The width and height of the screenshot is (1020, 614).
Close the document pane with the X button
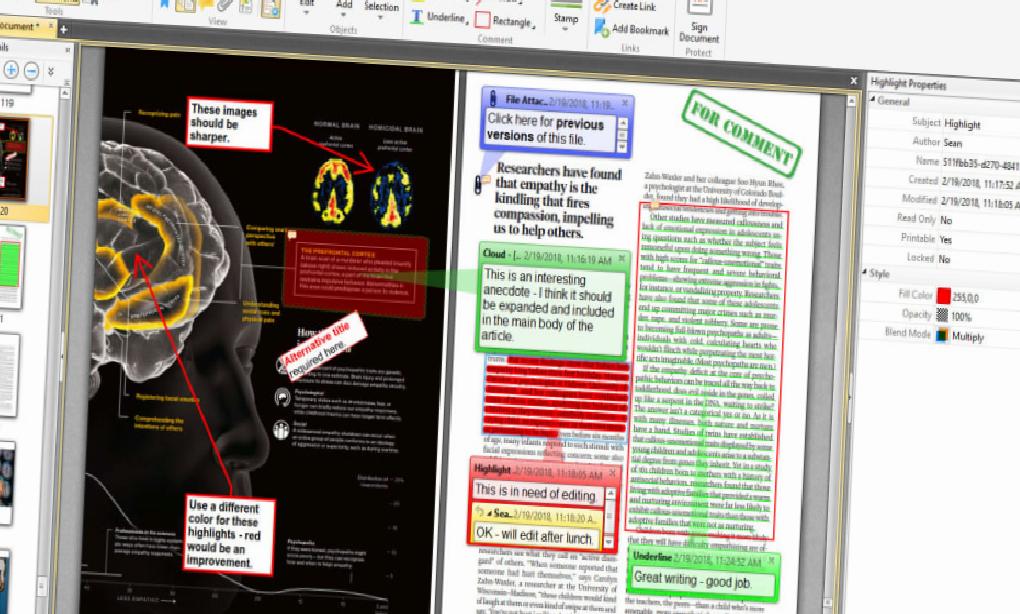[x=853, y=81]
